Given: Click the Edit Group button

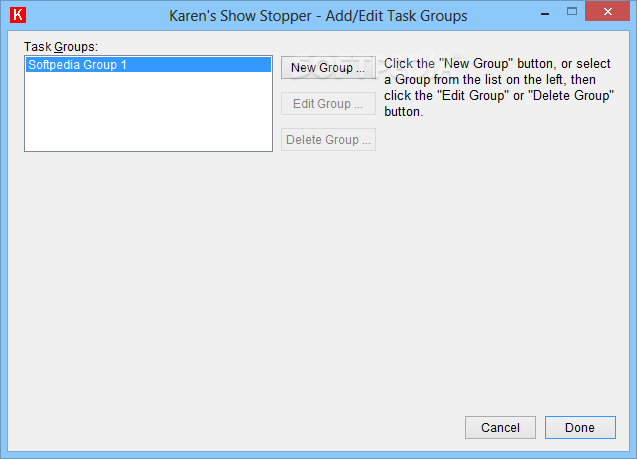Looking at the screenshot, I should click(x=328, y=104).
